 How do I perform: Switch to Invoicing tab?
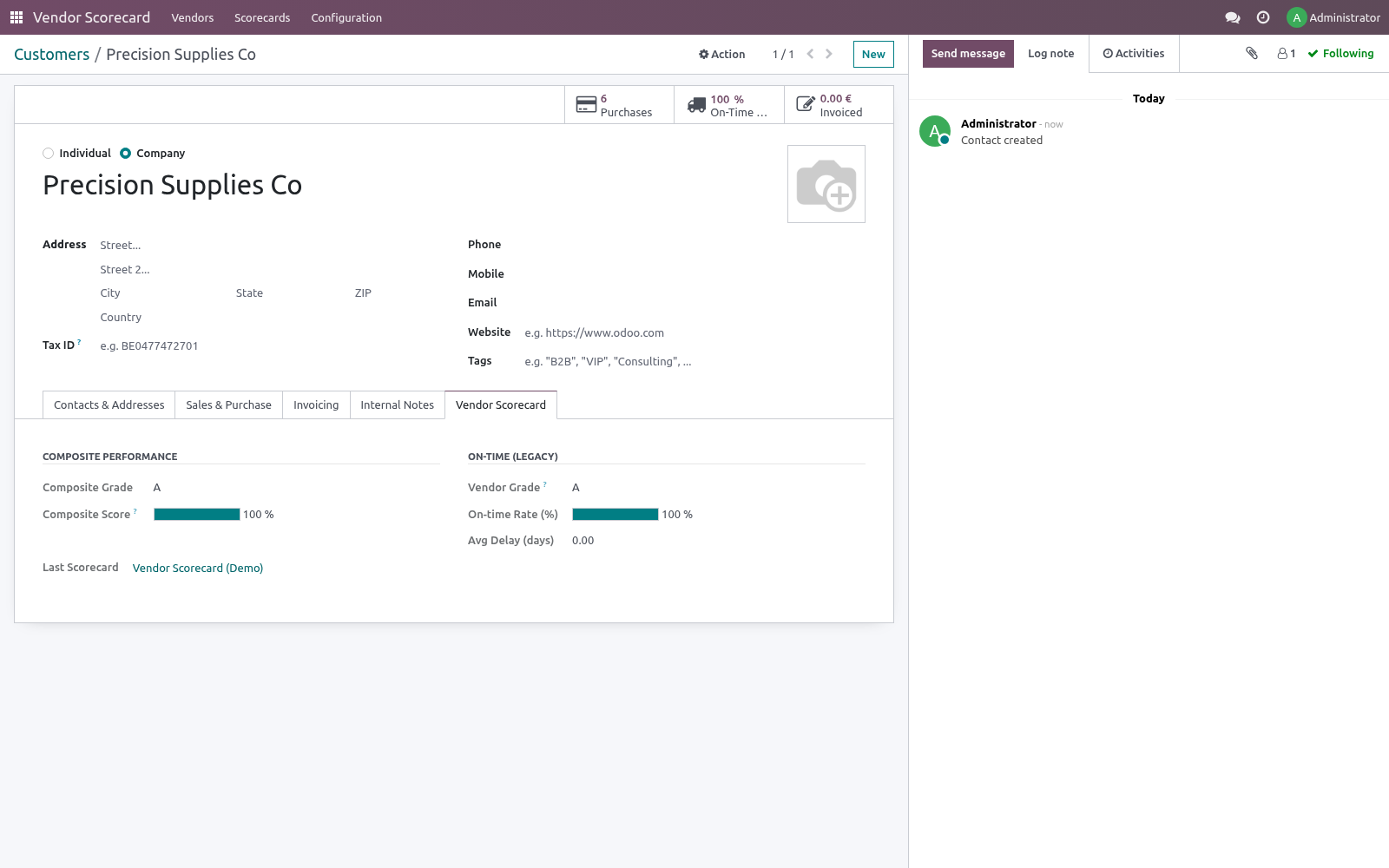click(316, 405)
